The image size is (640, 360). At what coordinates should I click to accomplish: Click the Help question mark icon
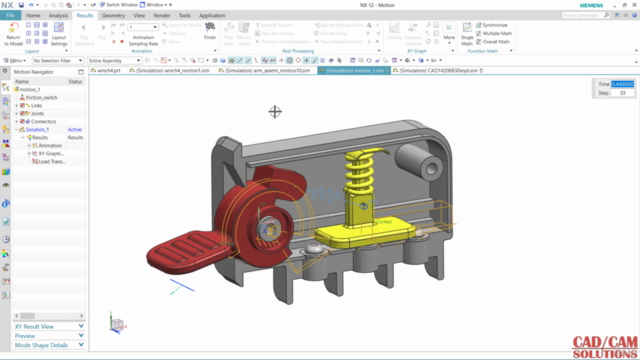[635, 15]
